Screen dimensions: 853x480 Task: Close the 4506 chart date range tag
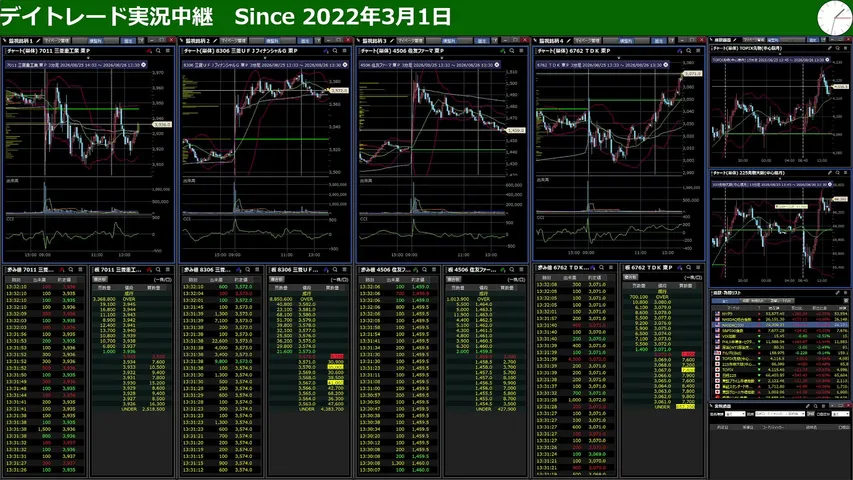click(x=497, y=65)
